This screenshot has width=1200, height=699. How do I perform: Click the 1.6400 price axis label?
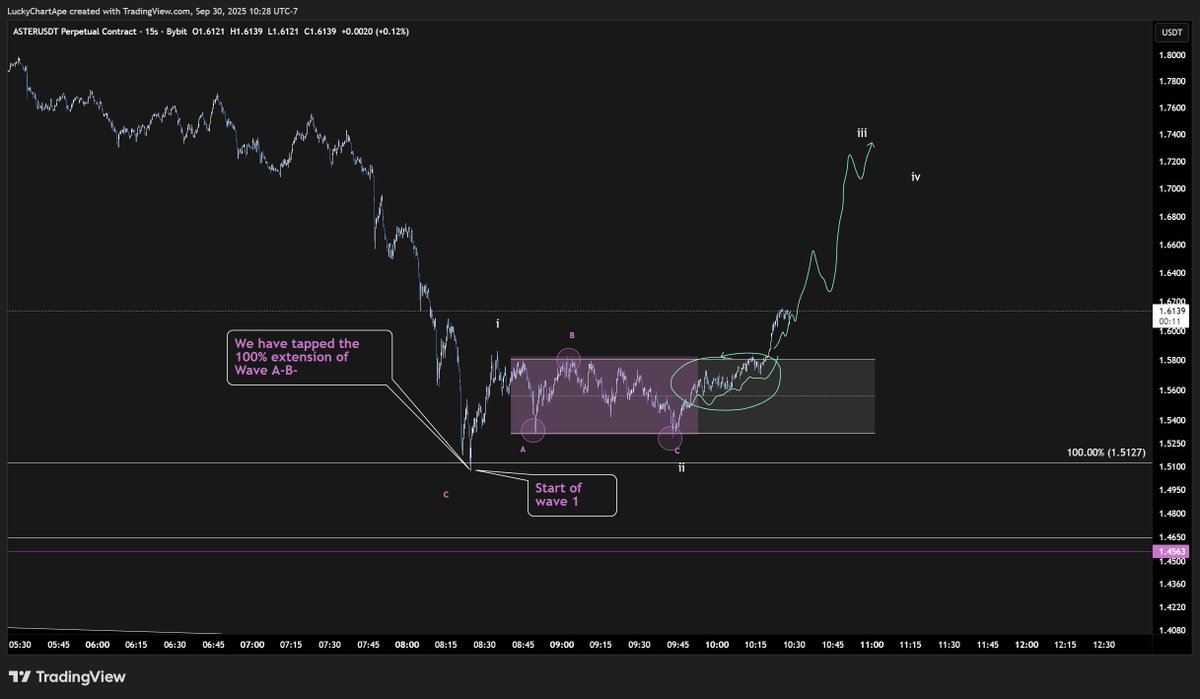click(1171, 273)
